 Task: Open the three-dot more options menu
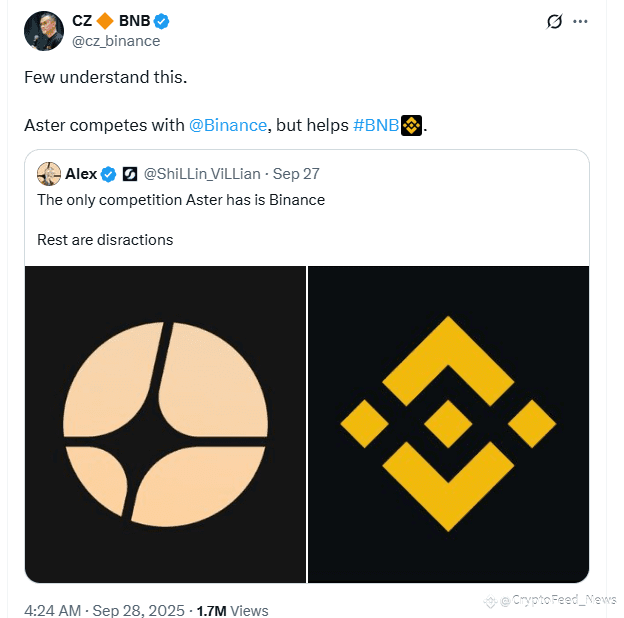tap(580, 21)
